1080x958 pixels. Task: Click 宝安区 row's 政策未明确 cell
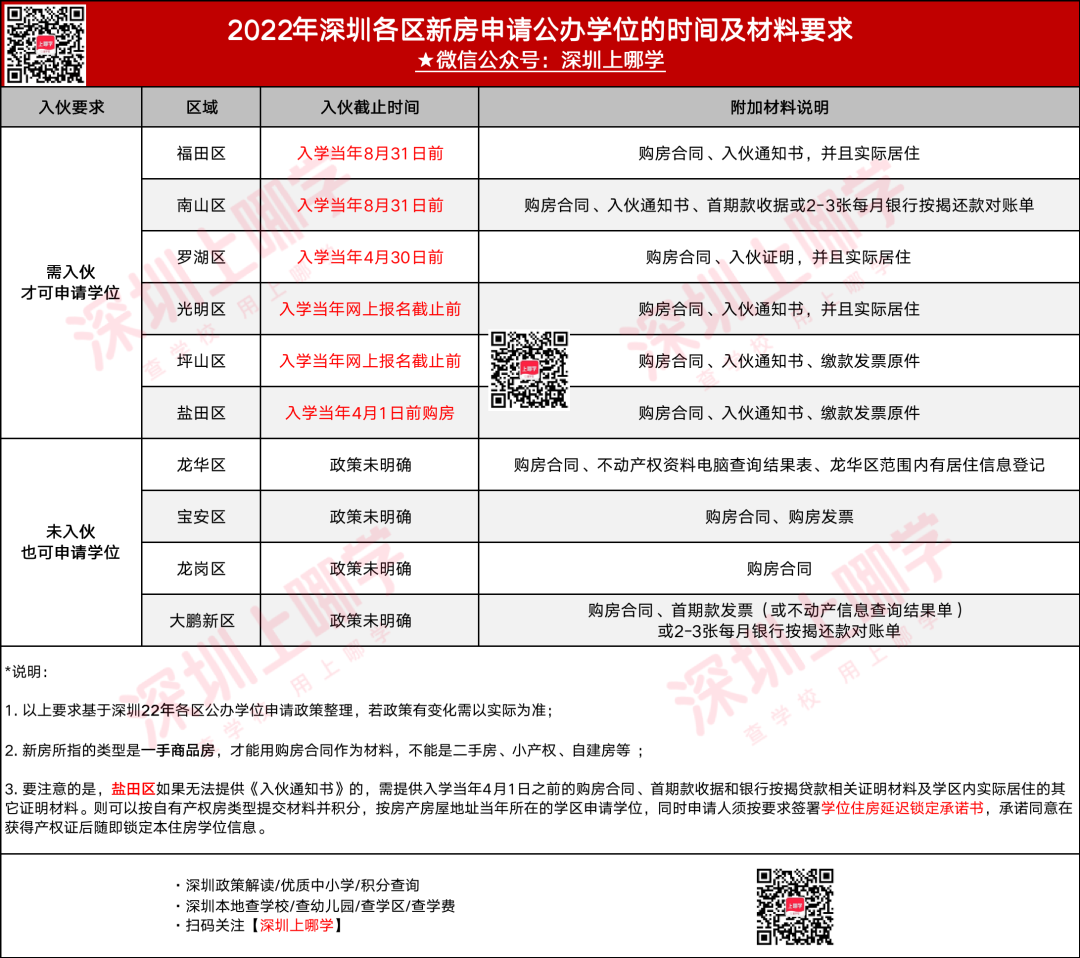point(370,517)
